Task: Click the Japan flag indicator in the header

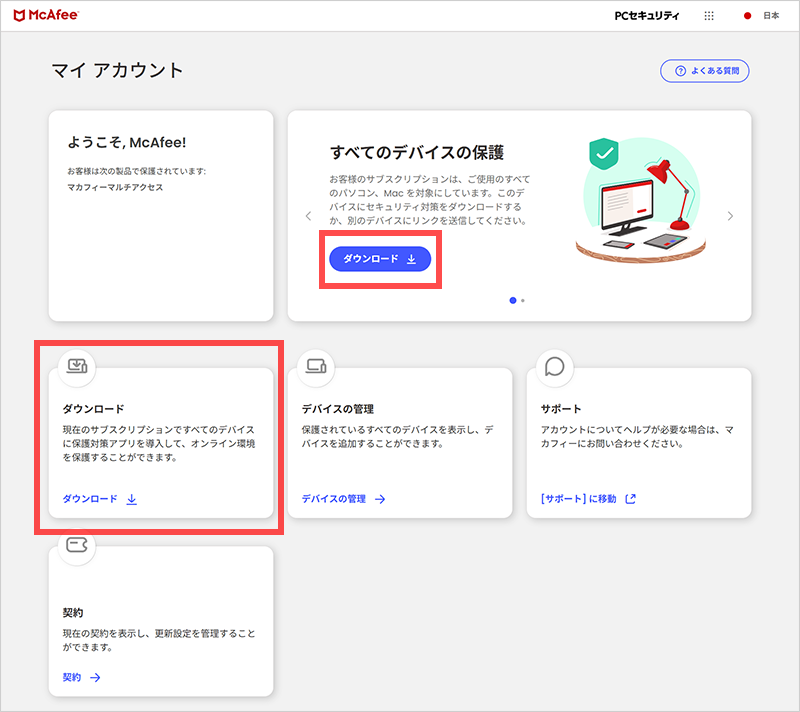Action: point(747,15)
